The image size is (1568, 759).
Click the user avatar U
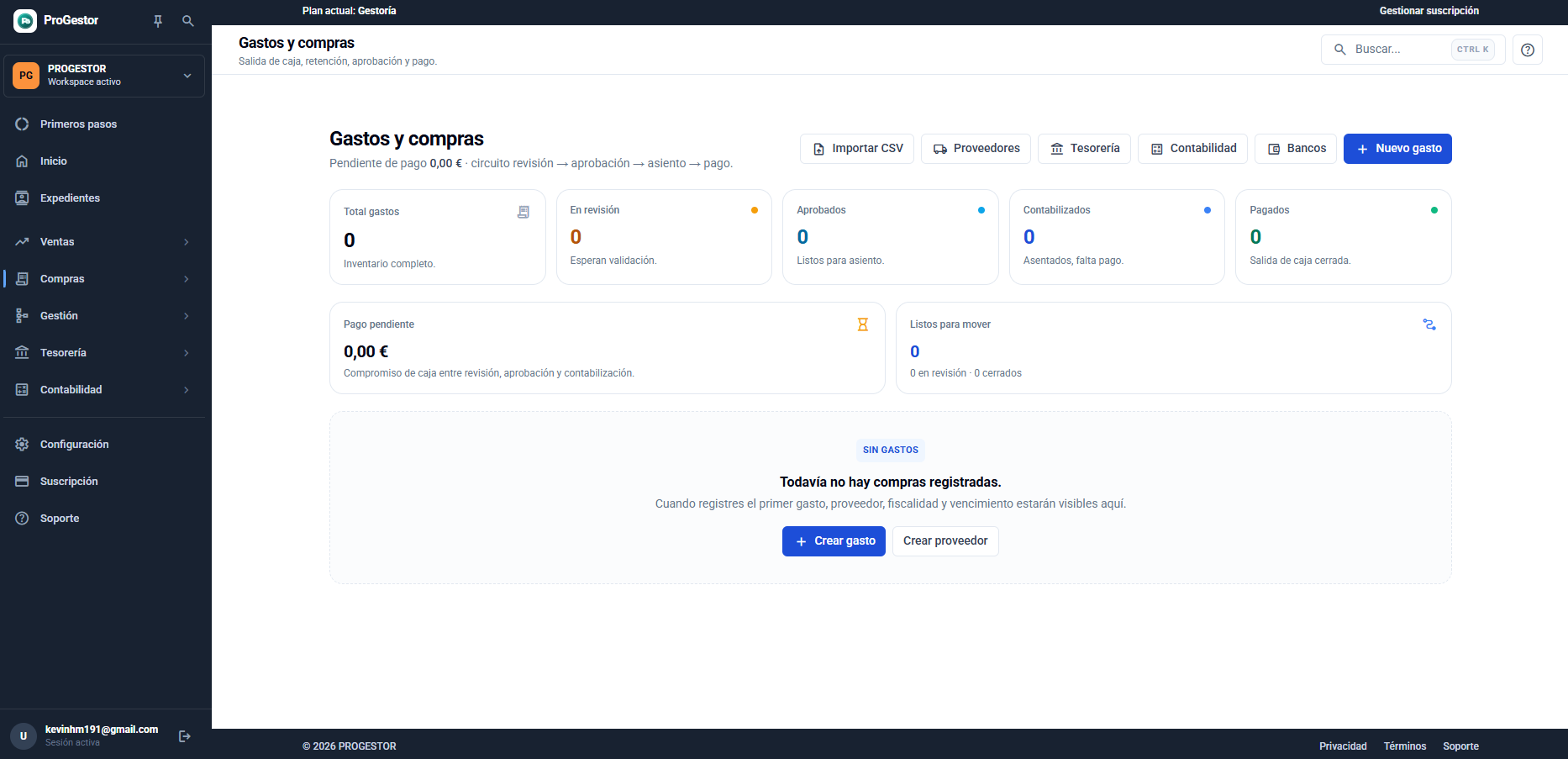point(24,736)
